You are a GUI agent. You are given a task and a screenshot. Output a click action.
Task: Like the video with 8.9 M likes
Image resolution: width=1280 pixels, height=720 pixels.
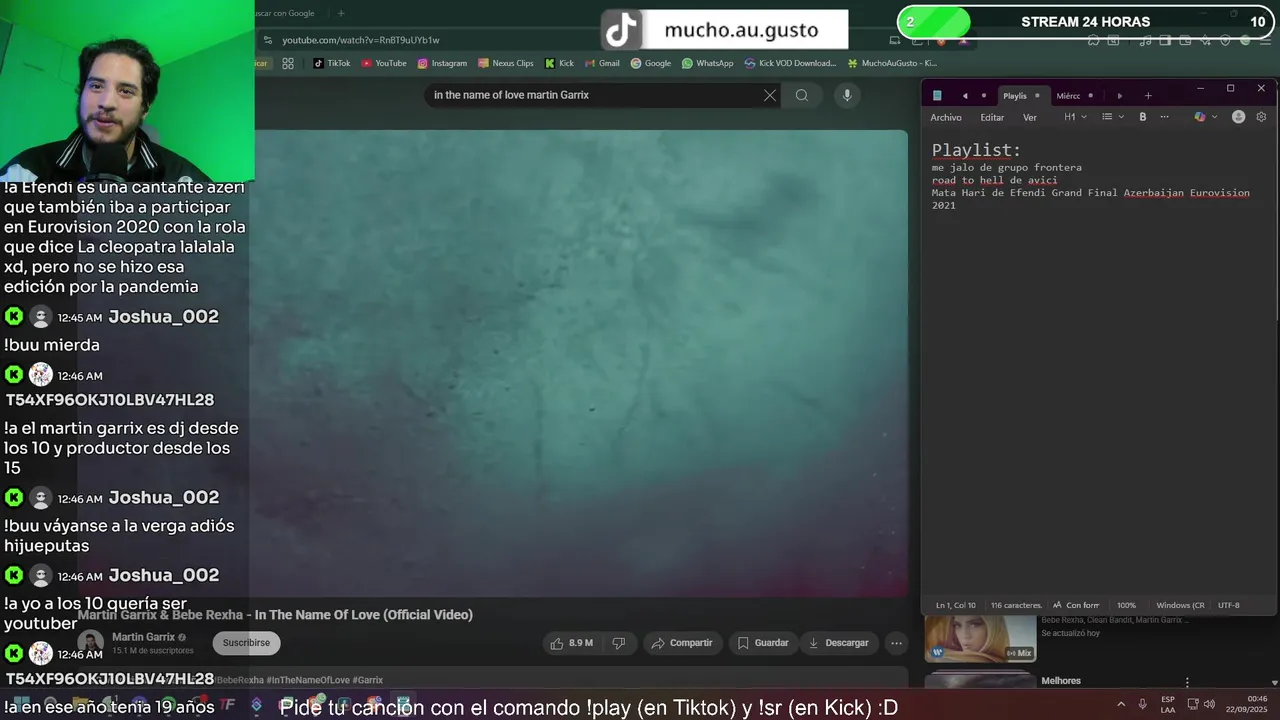[x=571, y=643]
